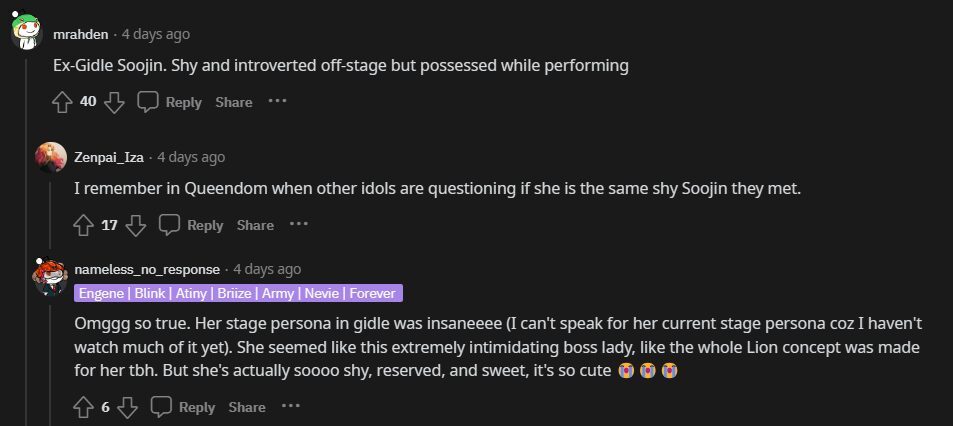This screenshot has height=426, width=953.
Task: Upvote mrahden's comment about Soojin
Action: [62, 101]
